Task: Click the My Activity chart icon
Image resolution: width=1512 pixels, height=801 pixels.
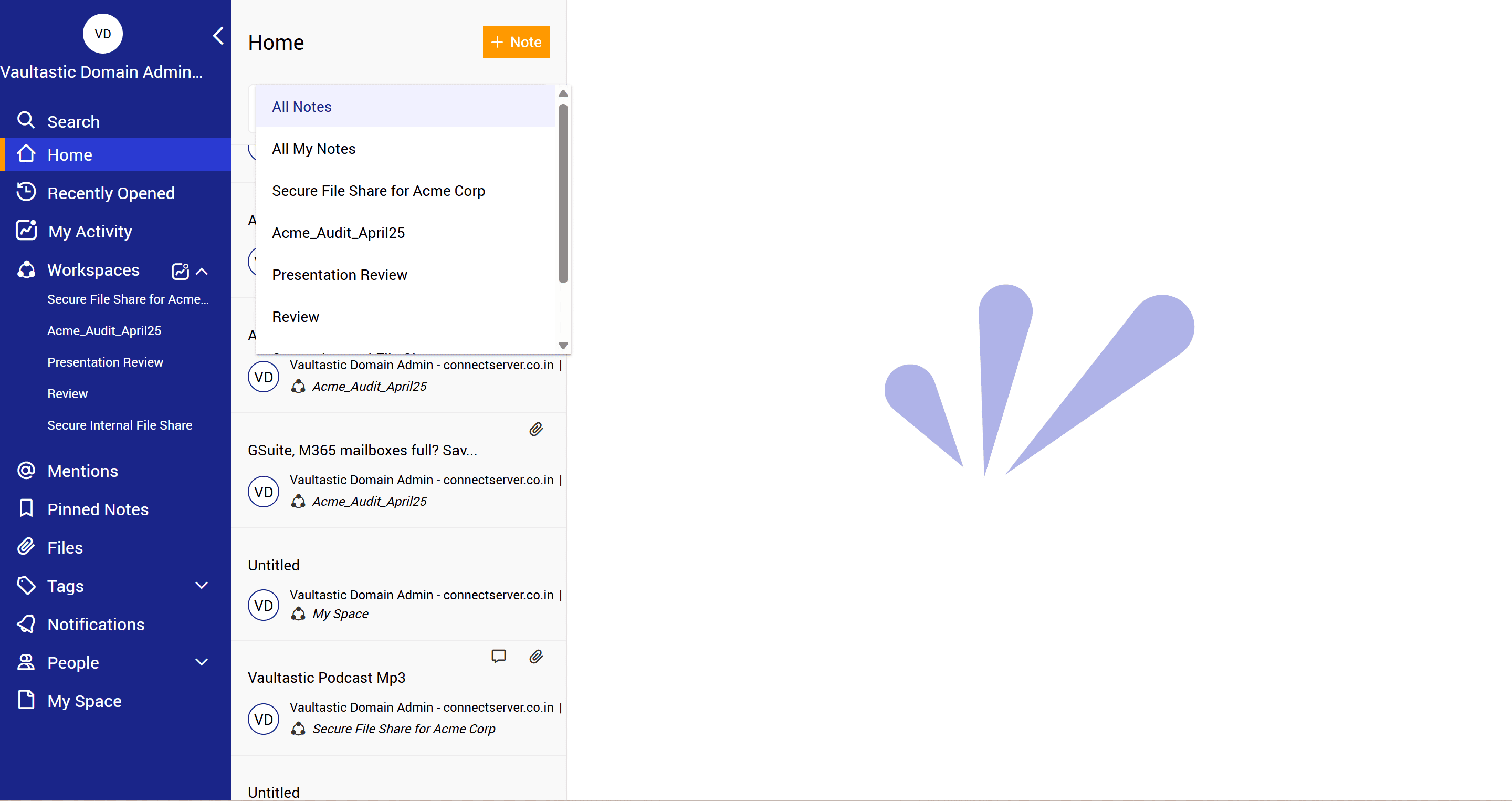Action: coord(26,230)
